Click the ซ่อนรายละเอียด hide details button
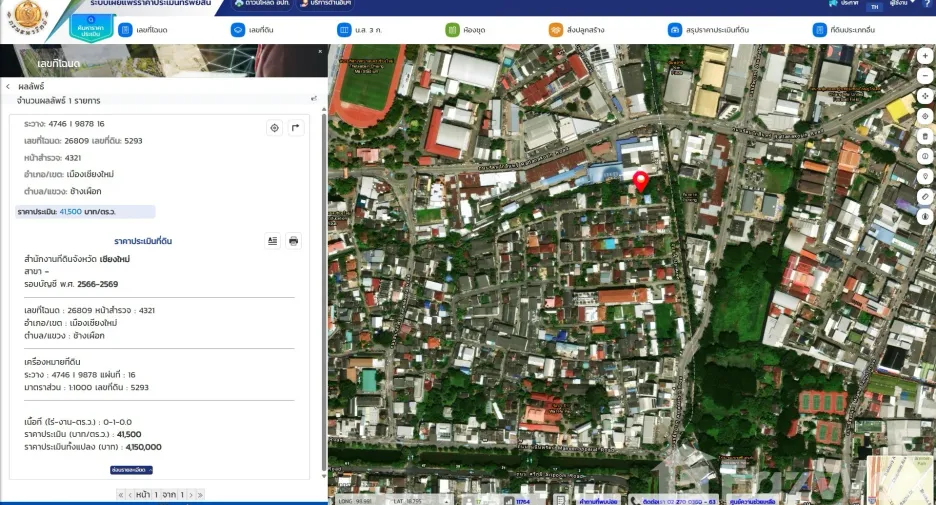Image resolution: width=936 pixels, height=505 pixels. tap(131, 470)
